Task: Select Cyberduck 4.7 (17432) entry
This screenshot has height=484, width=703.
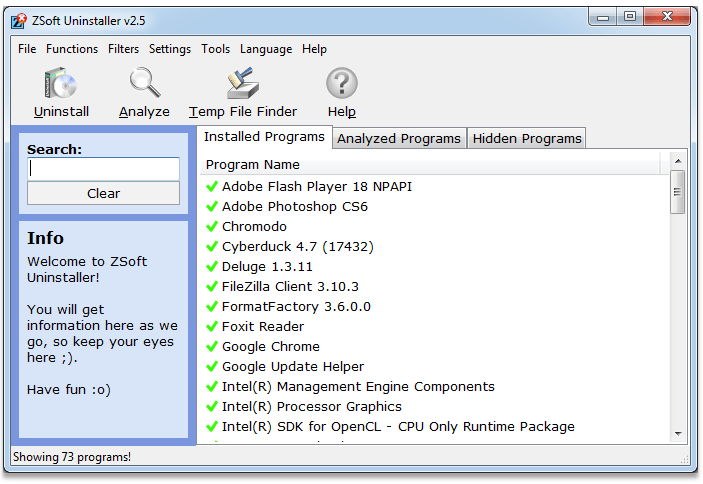Action: pyautogui.click(x=297, y=246)
